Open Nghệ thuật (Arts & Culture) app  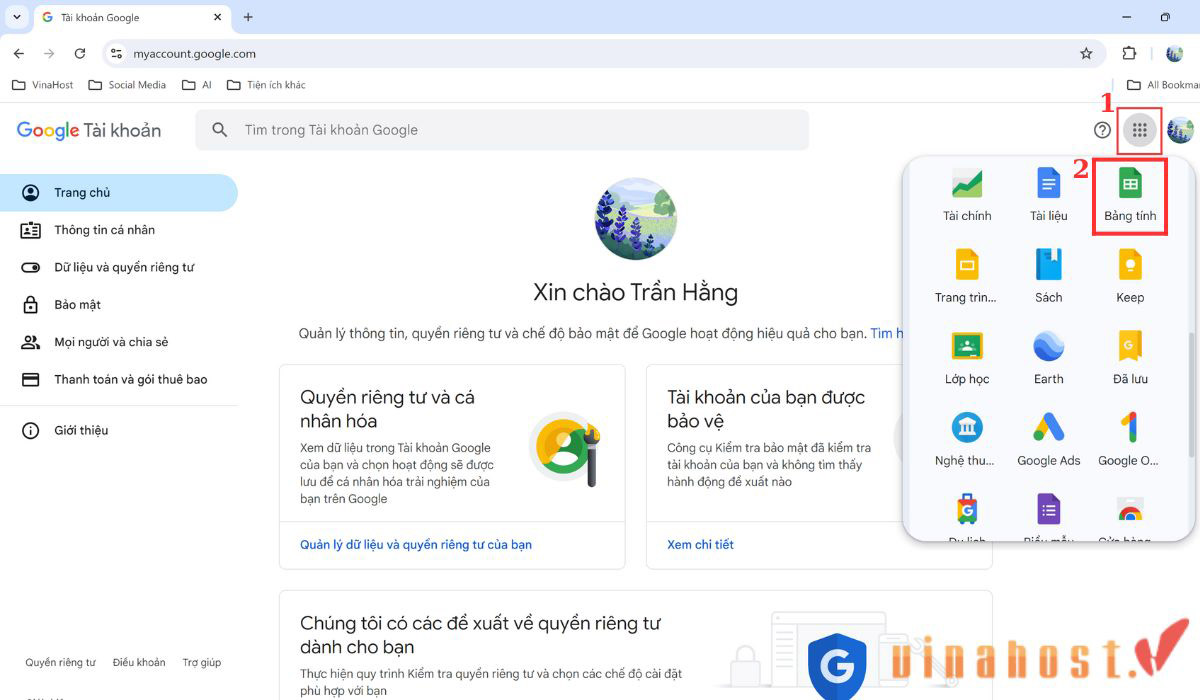pyautogui.click(x=967, y=441)
